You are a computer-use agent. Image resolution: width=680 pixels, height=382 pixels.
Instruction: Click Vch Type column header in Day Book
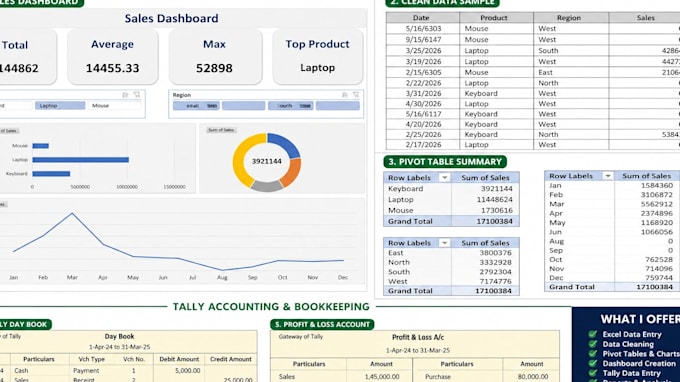click(92, 359)
